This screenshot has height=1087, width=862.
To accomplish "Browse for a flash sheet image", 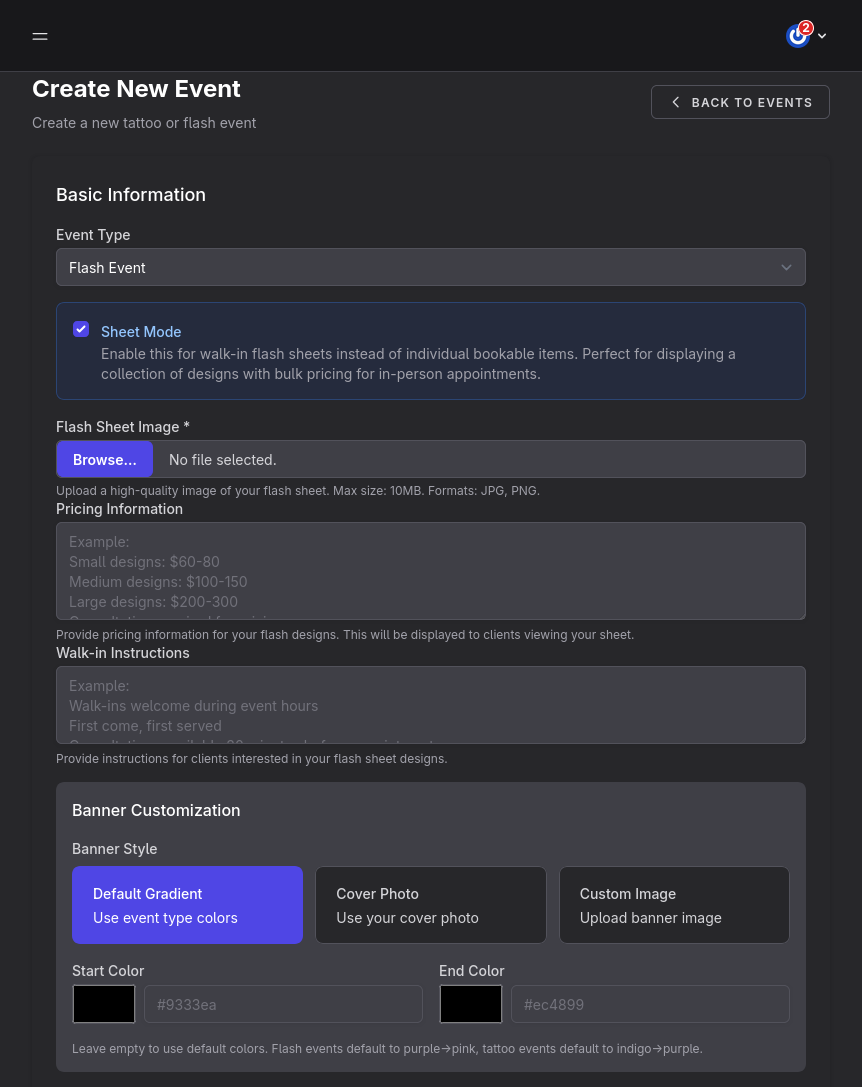I will (x=104, y=459).
